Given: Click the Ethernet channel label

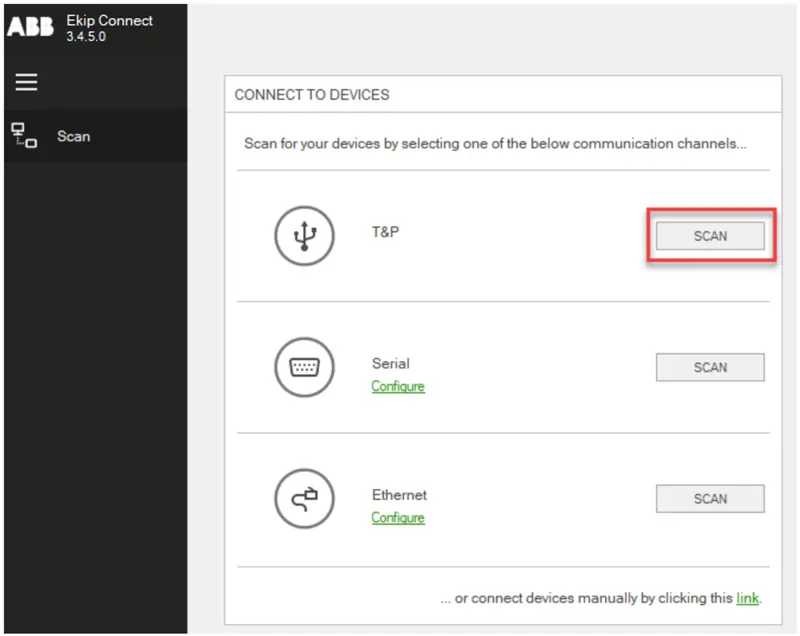Looking at the screenshot, I should [399, 494].
